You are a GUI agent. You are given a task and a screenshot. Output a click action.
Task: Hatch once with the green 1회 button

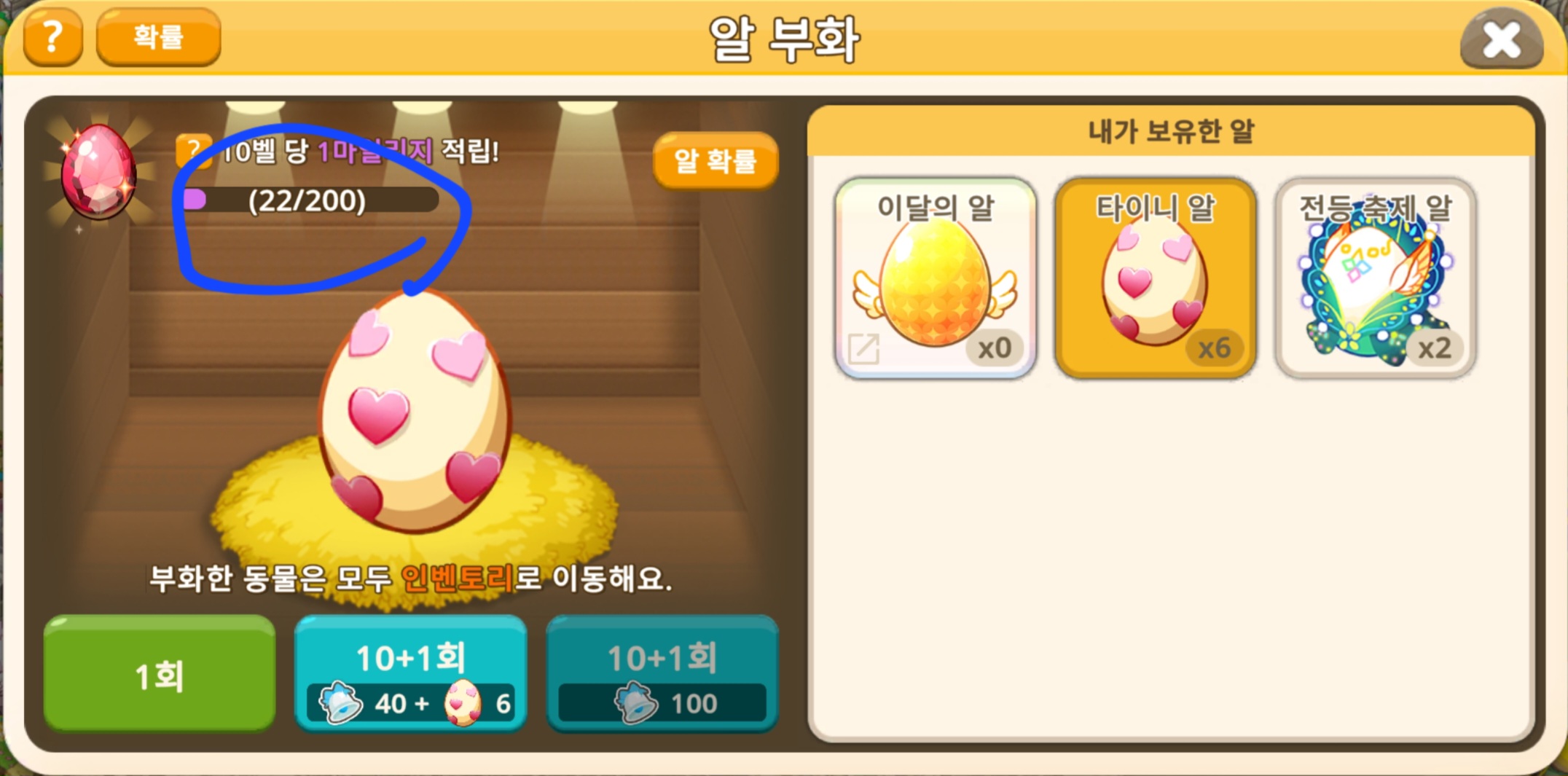(x=160, y=673)
